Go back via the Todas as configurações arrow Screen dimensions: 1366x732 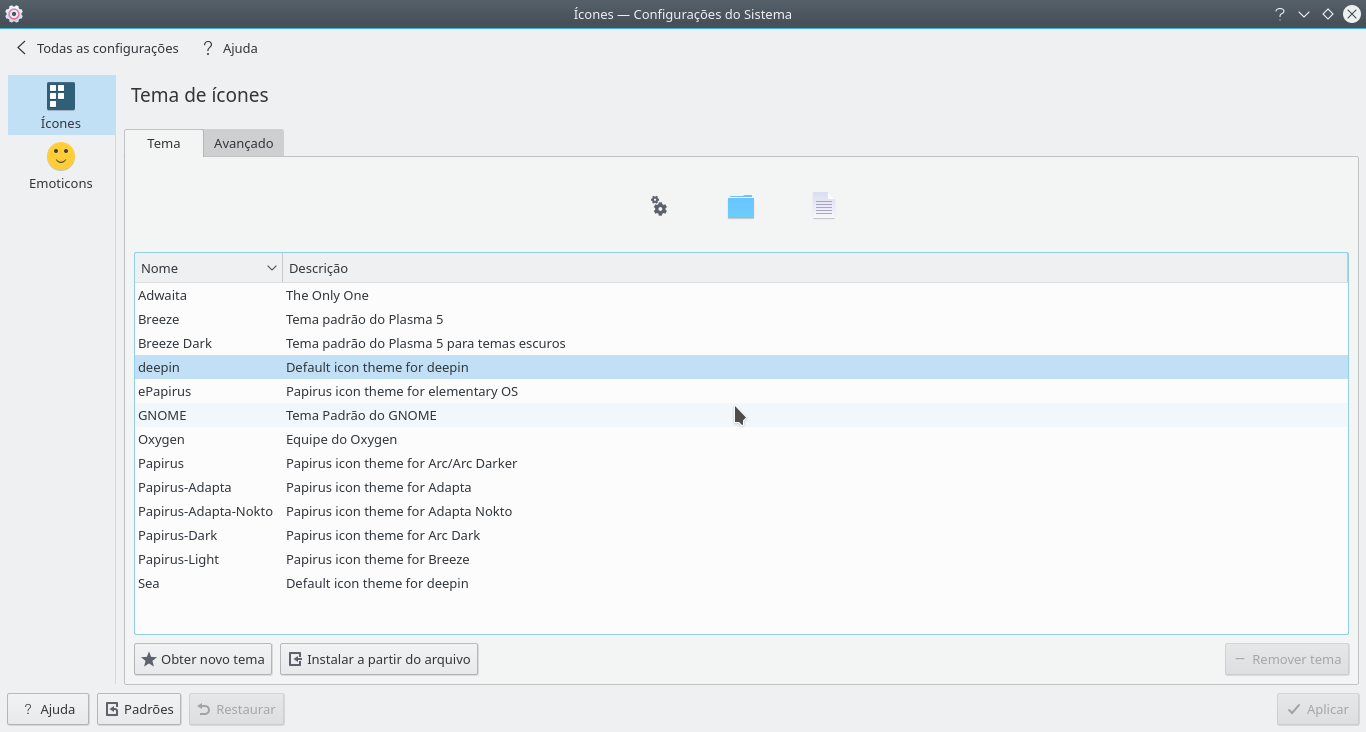[20, 47]
